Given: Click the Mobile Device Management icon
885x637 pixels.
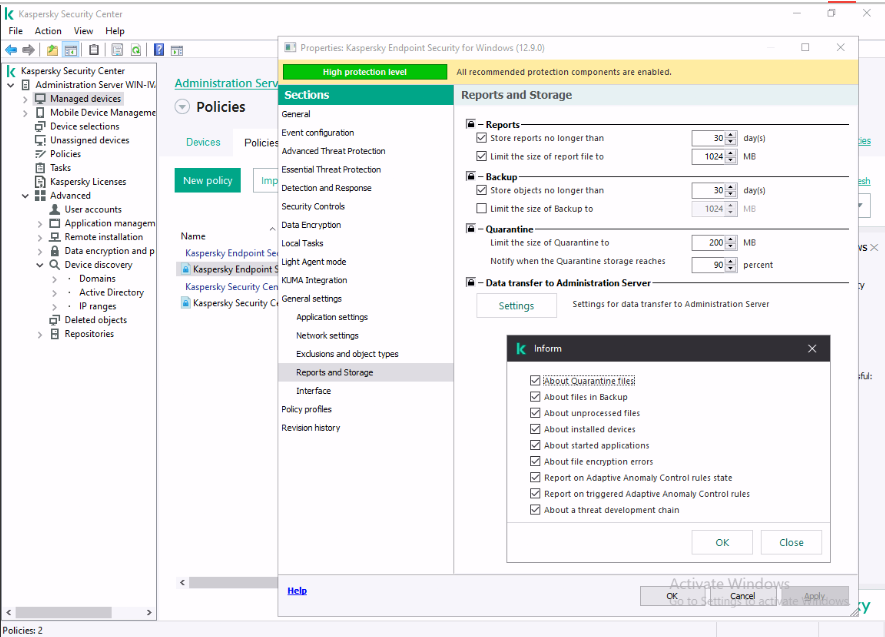Looking at the screenshot, I should click(x=40, y=112).
